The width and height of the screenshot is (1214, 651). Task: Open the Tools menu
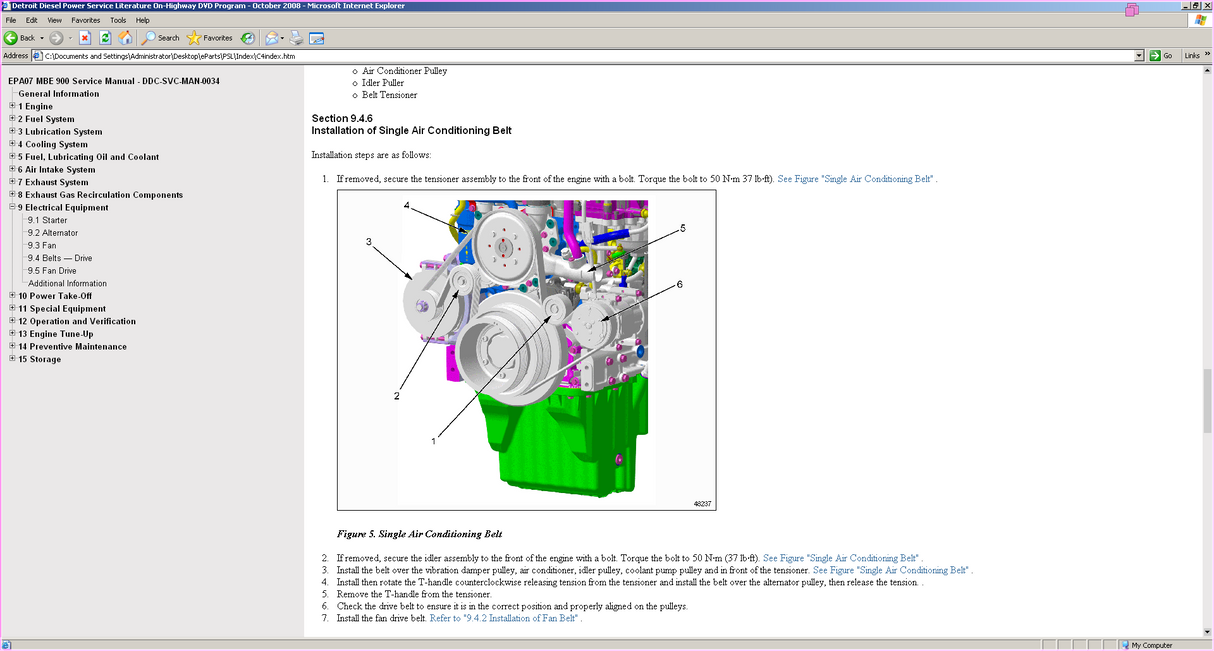pyautogui.click(x=118, y=20)
